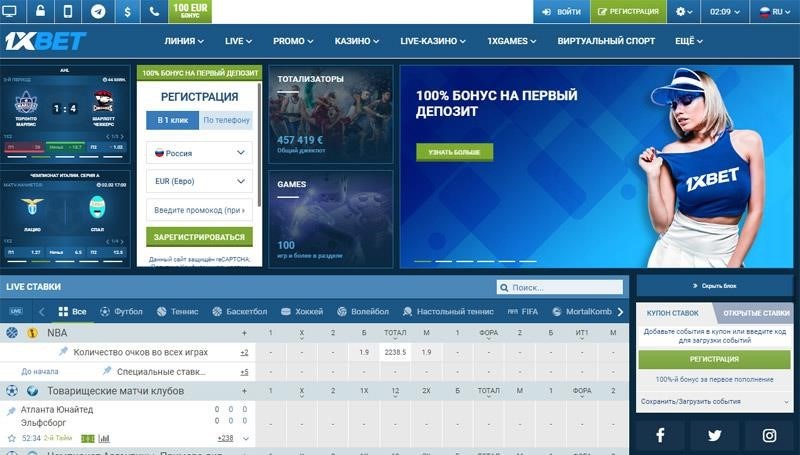Open match statistics bar chart icon
This screenshot has width=800, height=455.
pos(104,438)
